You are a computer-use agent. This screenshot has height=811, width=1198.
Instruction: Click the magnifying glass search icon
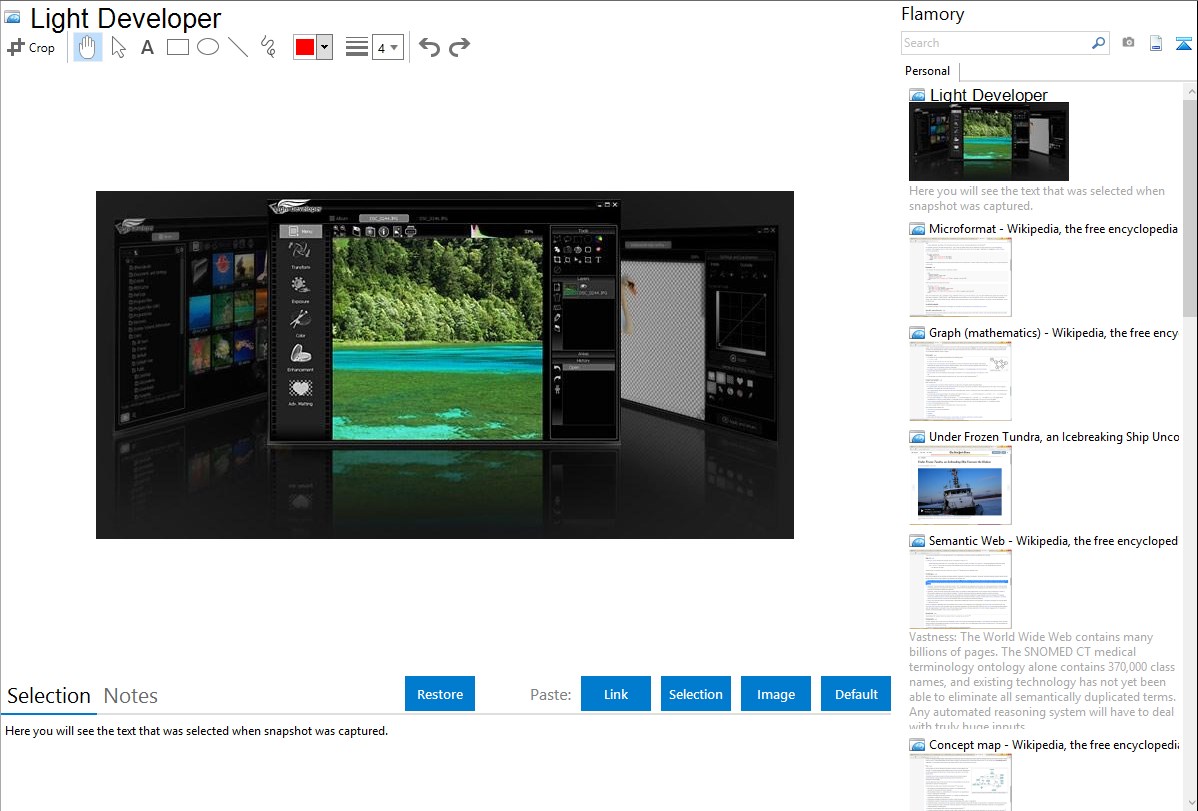click(x=1099, y=43)
